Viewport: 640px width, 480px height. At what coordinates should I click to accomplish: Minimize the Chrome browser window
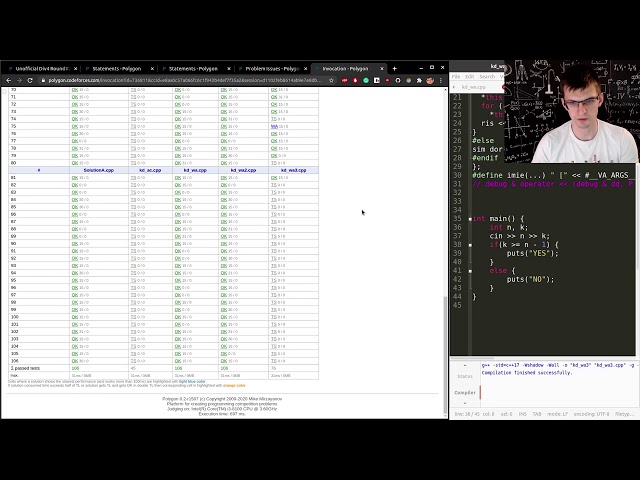(x=421, y=68)
